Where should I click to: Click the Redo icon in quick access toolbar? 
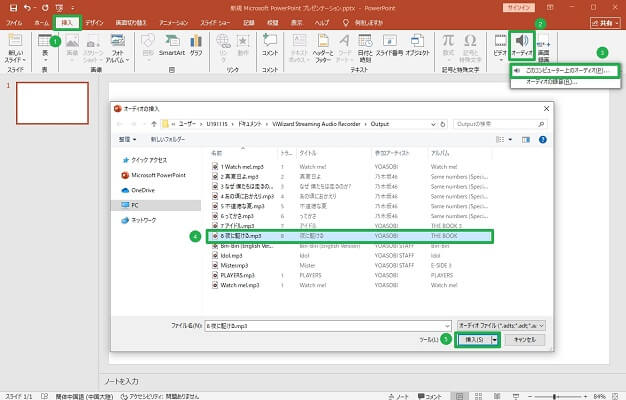(45, 8)
